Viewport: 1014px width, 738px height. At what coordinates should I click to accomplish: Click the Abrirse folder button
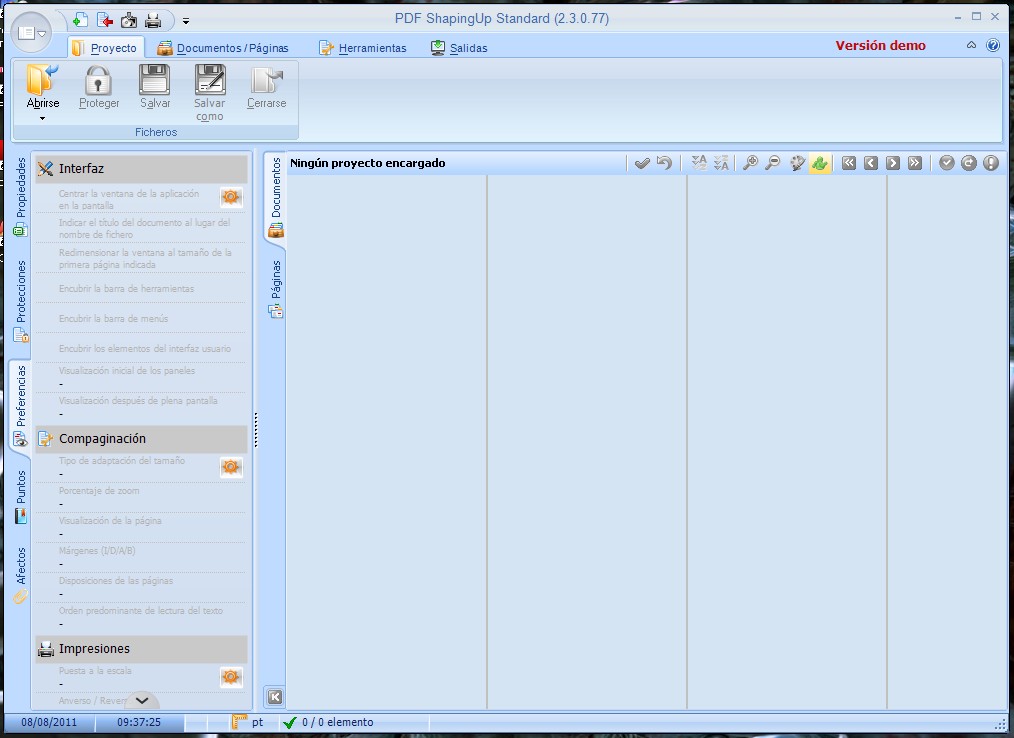point(43,87)
